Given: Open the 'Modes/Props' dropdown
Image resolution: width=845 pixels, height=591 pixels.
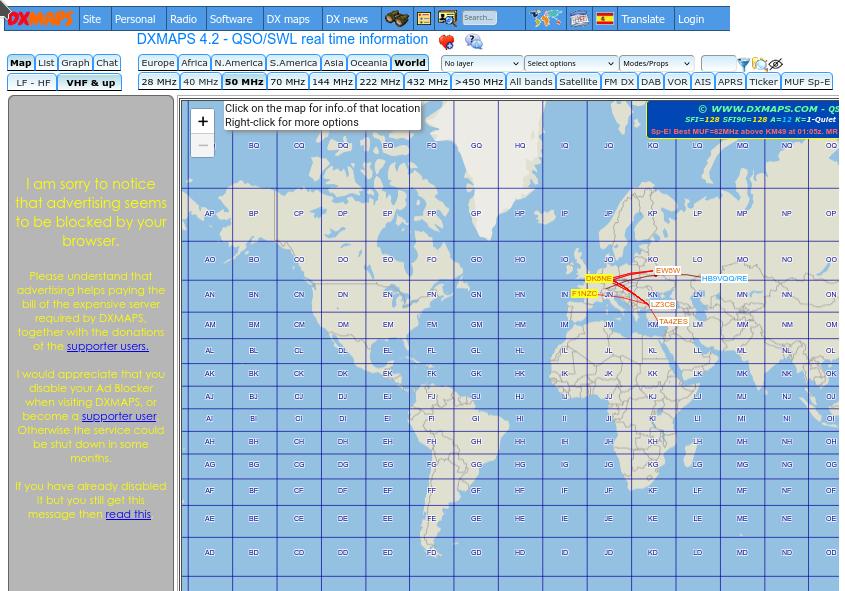Looking at the screenshot, I should tap(656, 64).
